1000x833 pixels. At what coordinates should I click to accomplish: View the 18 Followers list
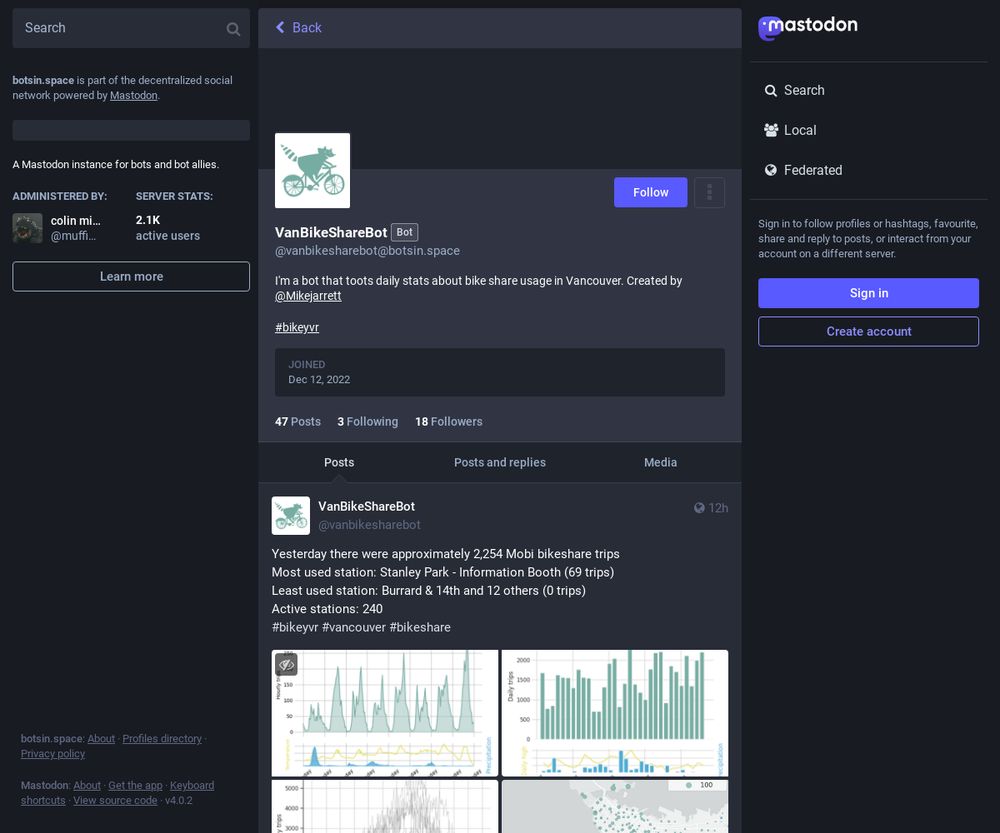449,422
